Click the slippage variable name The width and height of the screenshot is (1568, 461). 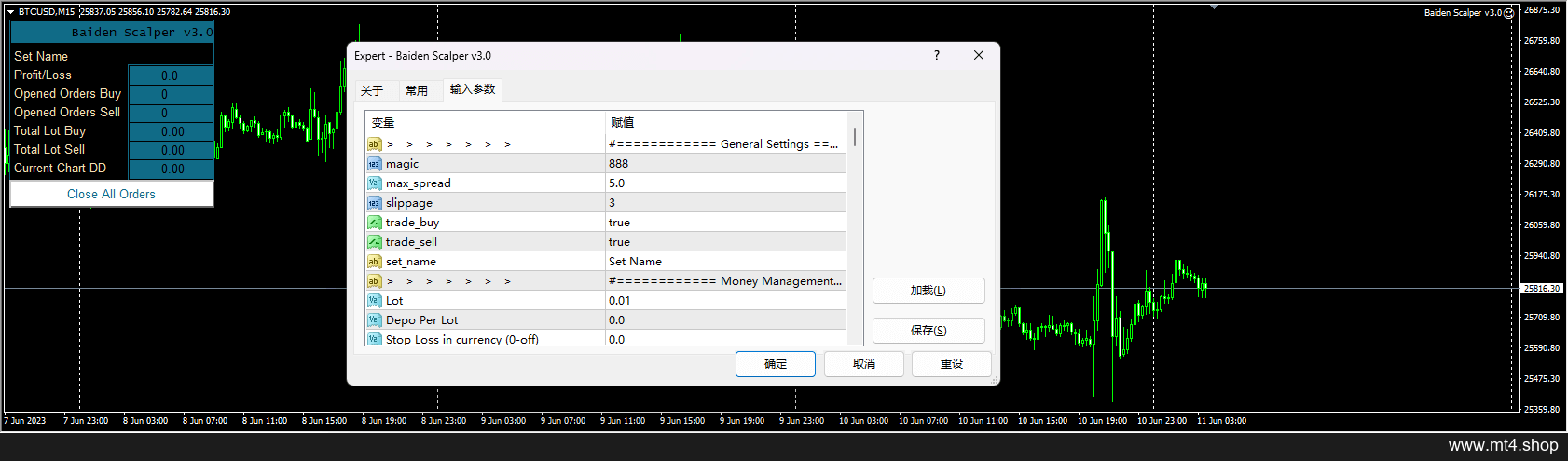click(x=408, y=203)
